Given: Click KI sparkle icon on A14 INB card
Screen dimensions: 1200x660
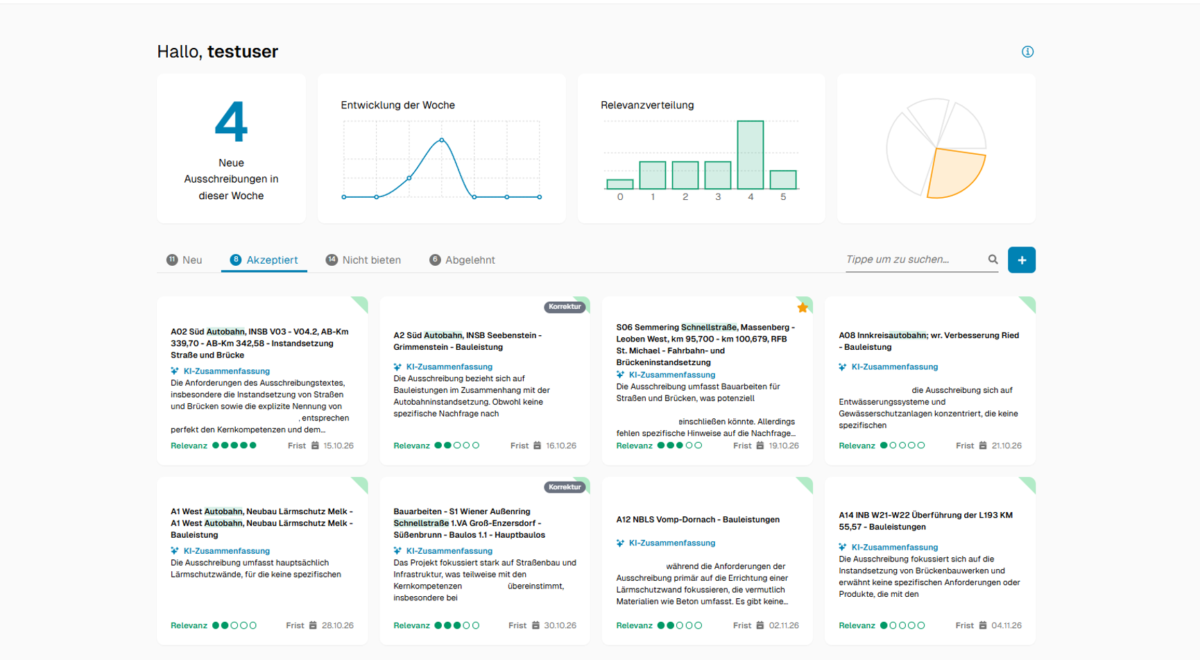Looking at the screenshot, I should point(844,547).
